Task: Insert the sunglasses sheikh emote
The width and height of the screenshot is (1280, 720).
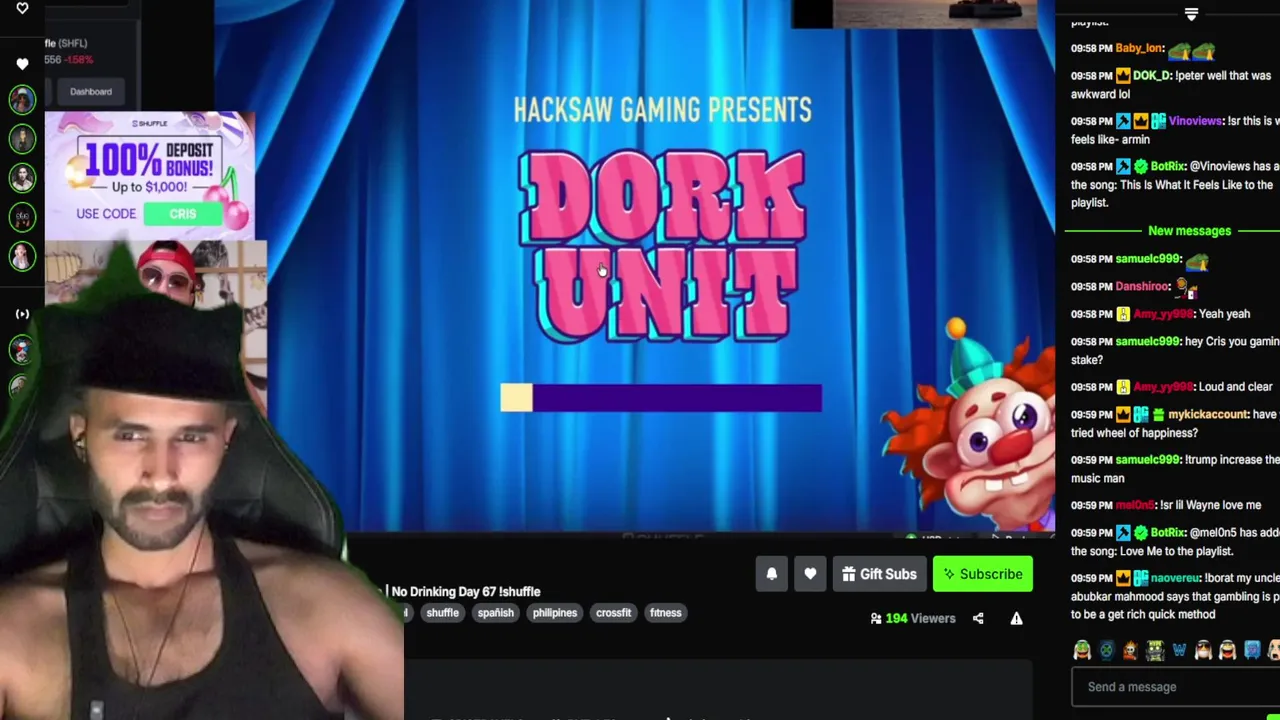Action: point(1203,651)
